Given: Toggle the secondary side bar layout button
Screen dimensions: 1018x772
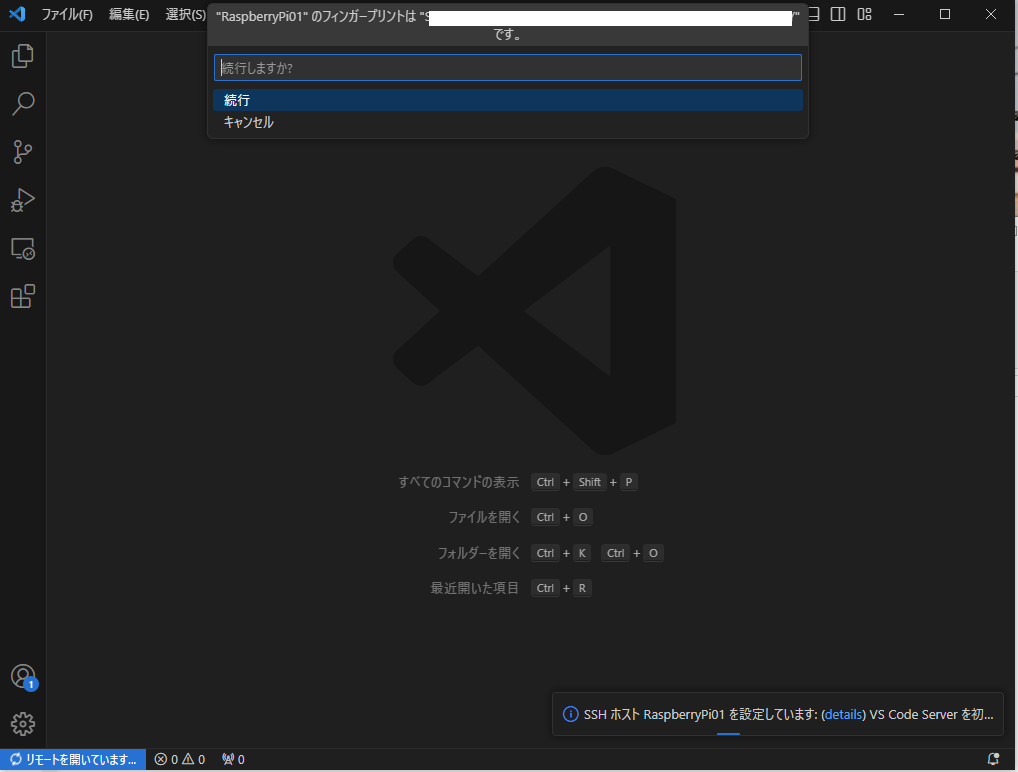Looking at the screenshot, I should pos(839,14).
